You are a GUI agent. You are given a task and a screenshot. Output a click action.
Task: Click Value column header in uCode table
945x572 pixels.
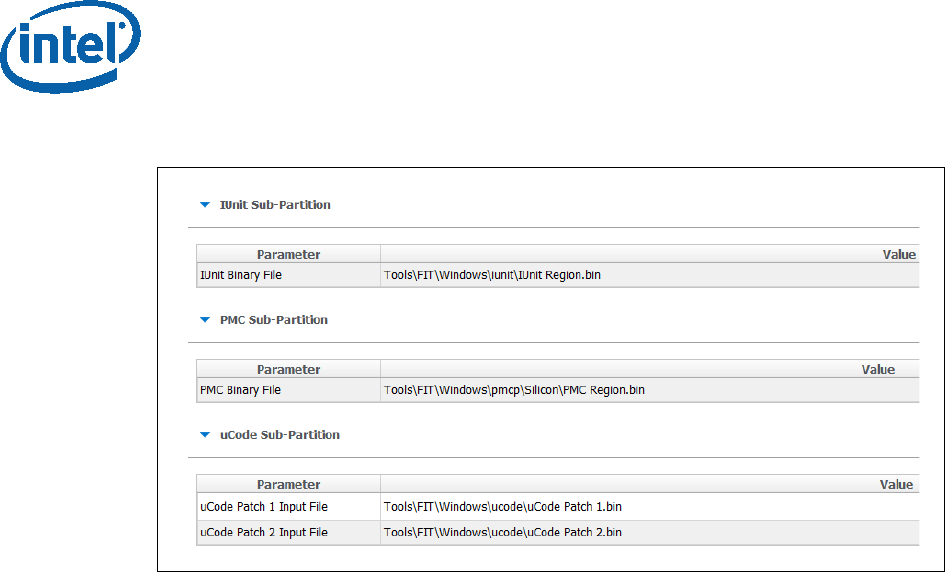pos(896,485)
